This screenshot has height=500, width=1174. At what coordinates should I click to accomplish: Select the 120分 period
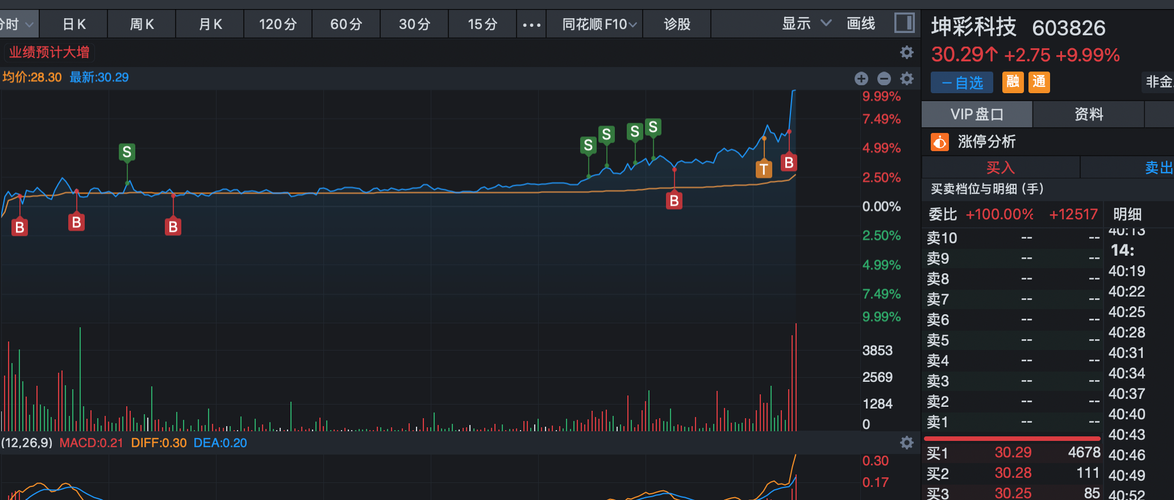click(x=278, y=25)
